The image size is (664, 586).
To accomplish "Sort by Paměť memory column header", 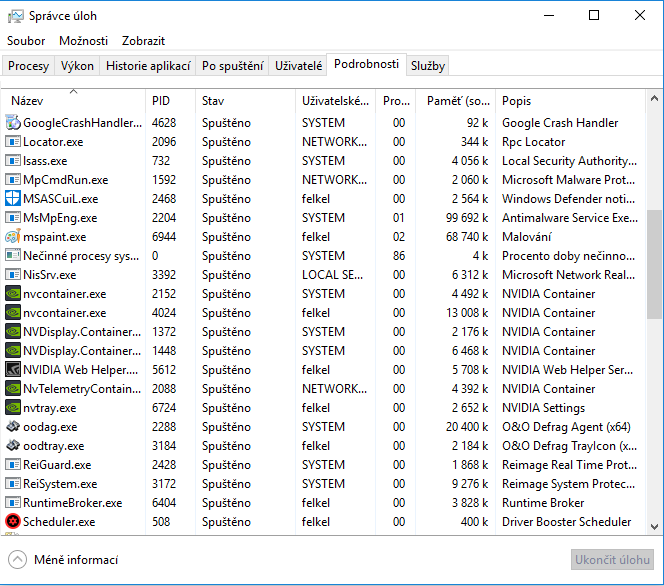I will coord(458,101).
